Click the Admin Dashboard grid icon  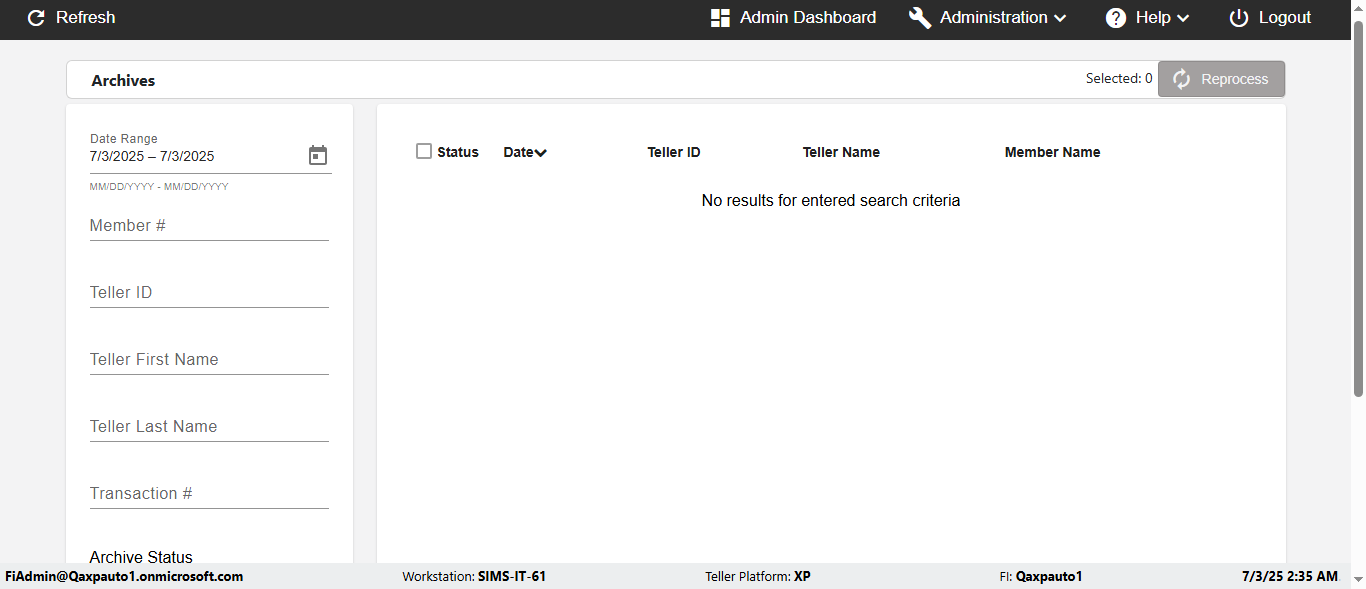720,18
